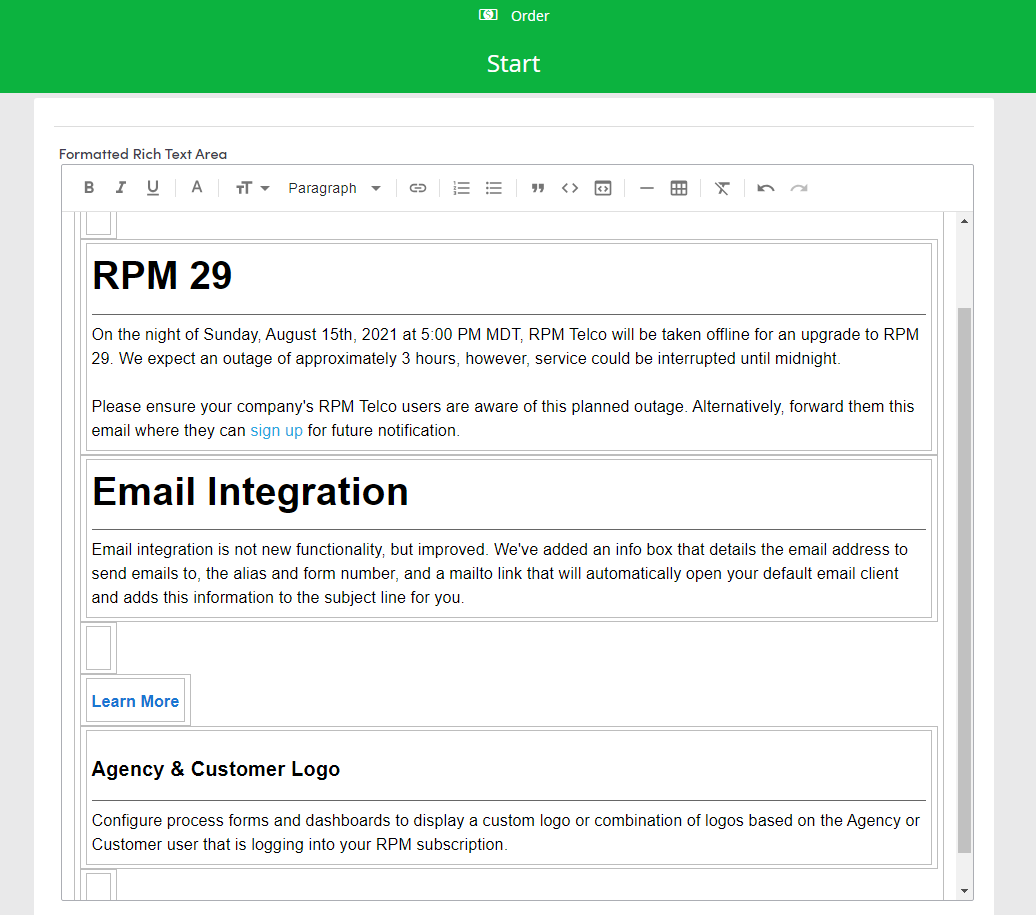
Task: Click the 'Formatted Rich Text Area' label
Action: (143, 154)
